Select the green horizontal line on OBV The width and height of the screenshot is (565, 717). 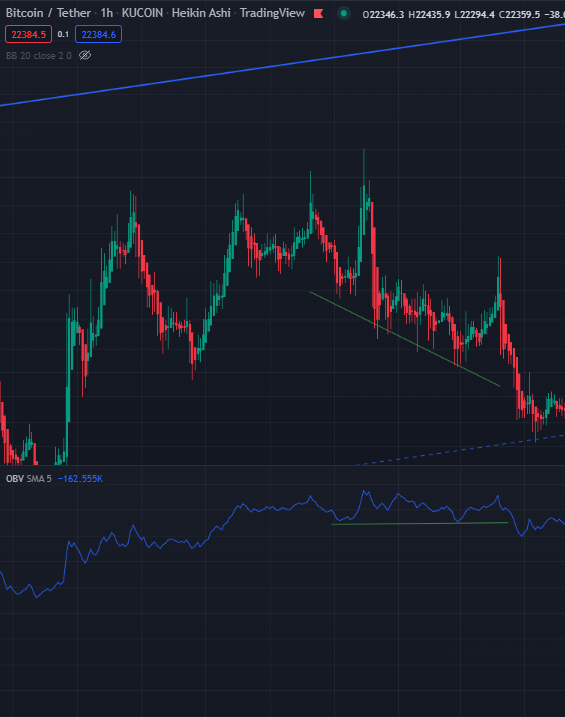point(420,523)
